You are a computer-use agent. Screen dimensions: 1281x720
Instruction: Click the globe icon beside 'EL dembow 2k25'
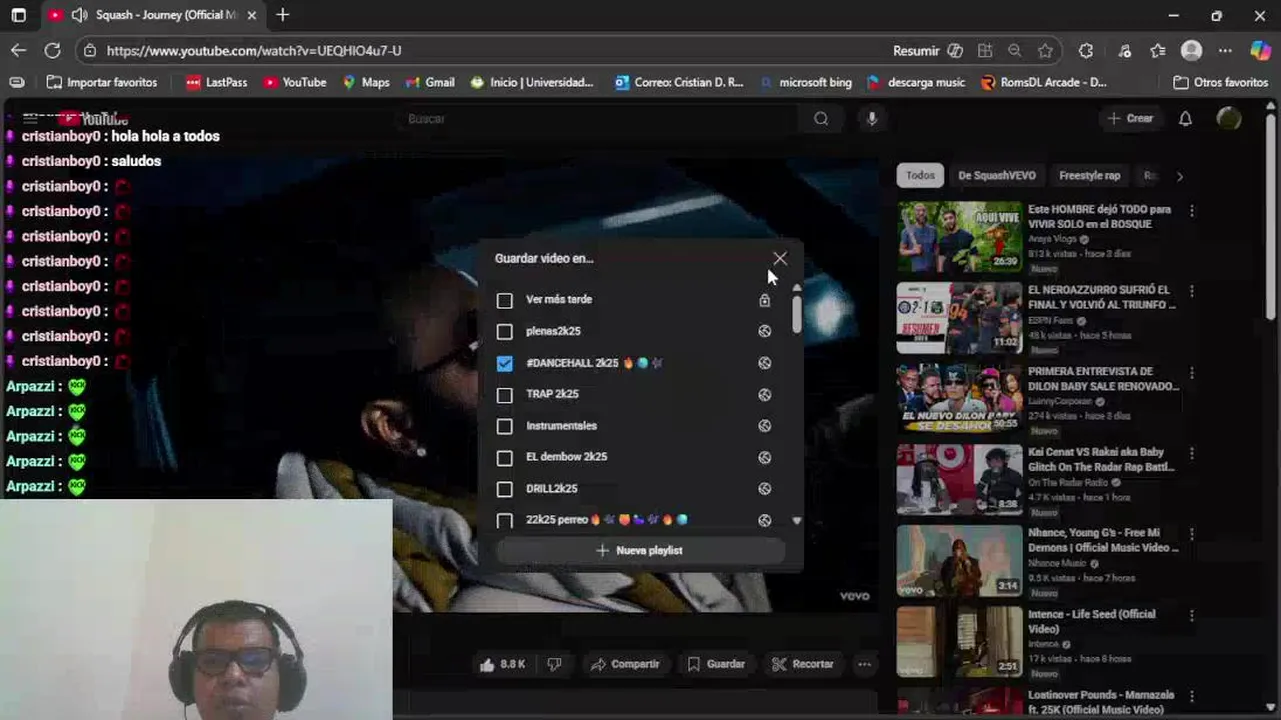[x=765, y=457]
